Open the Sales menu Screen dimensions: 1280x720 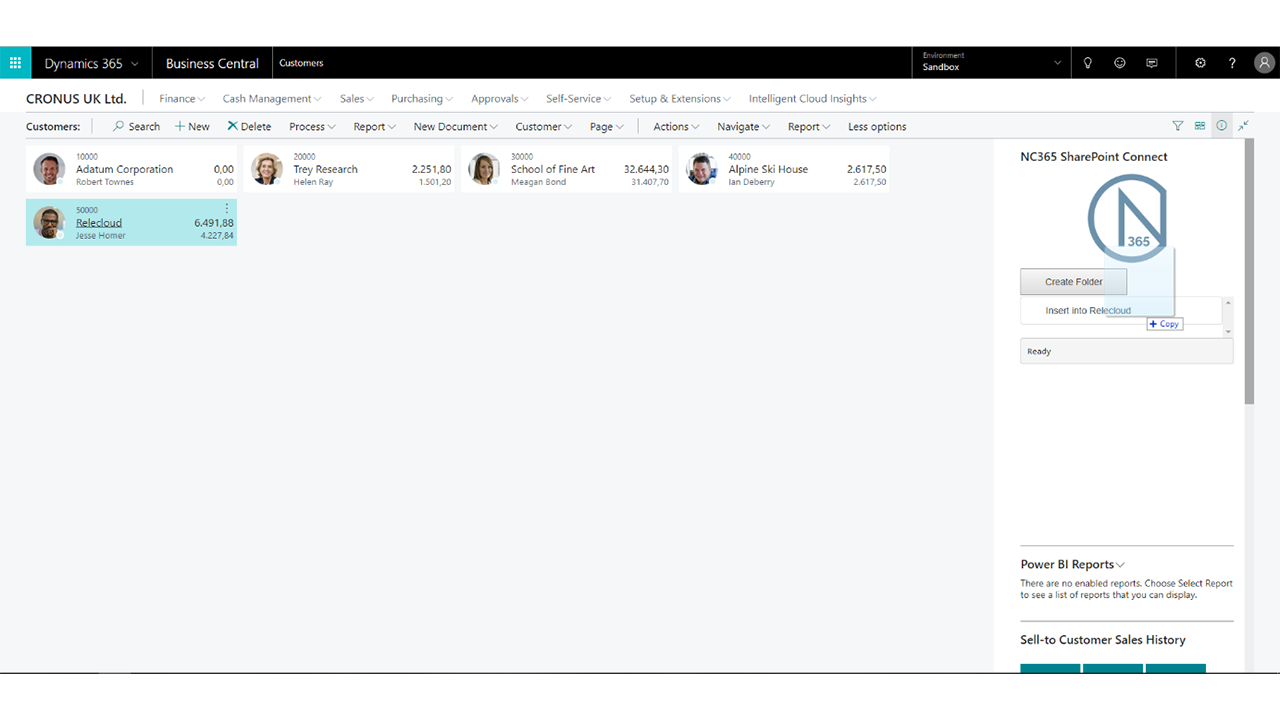357,99
